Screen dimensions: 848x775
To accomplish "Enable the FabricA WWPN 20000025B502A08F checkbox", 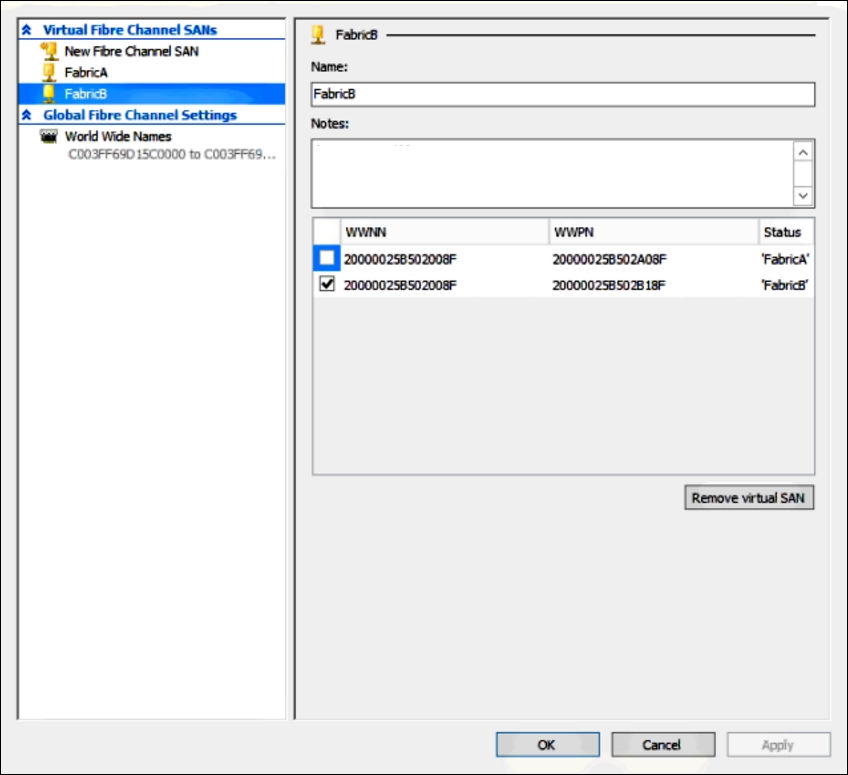I will (327, 259).
